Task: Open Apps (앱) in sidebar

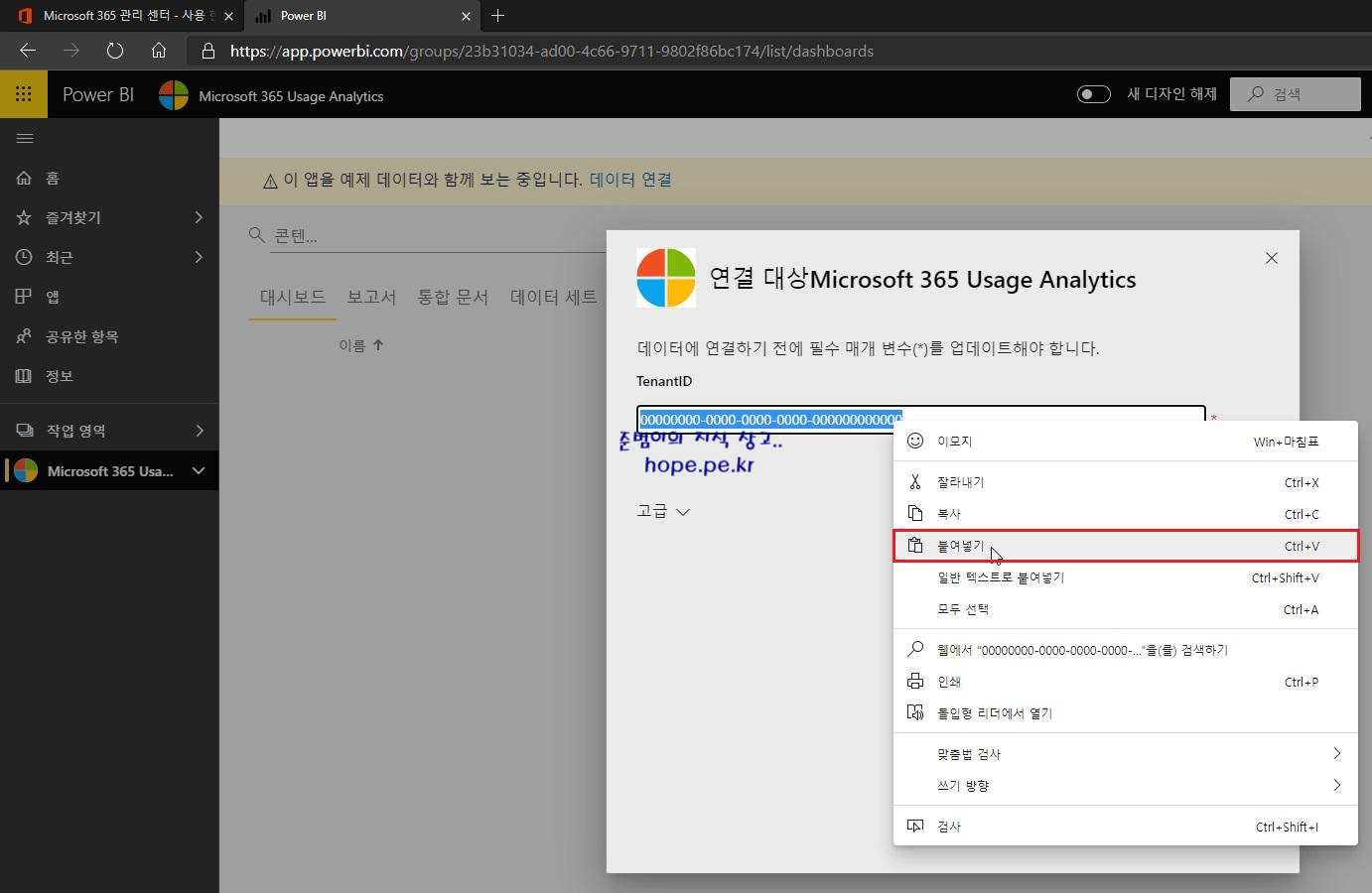Action: pos(109,297)
